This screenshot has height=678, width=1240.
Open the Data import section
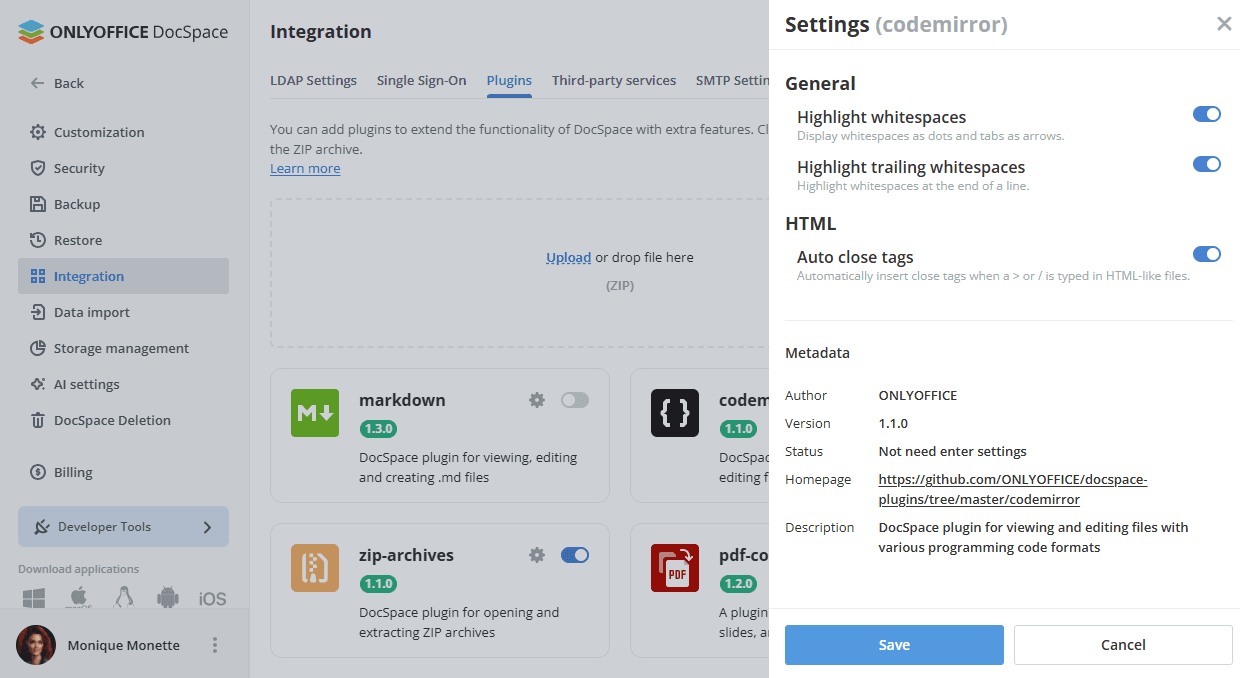123,312
